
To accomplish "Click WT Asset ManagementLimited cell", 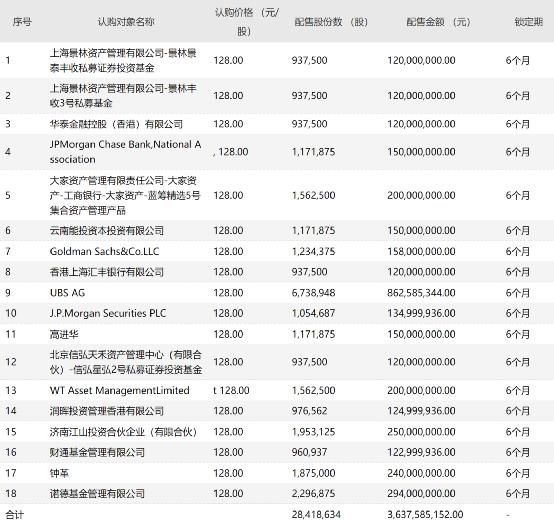I will 120,391.
